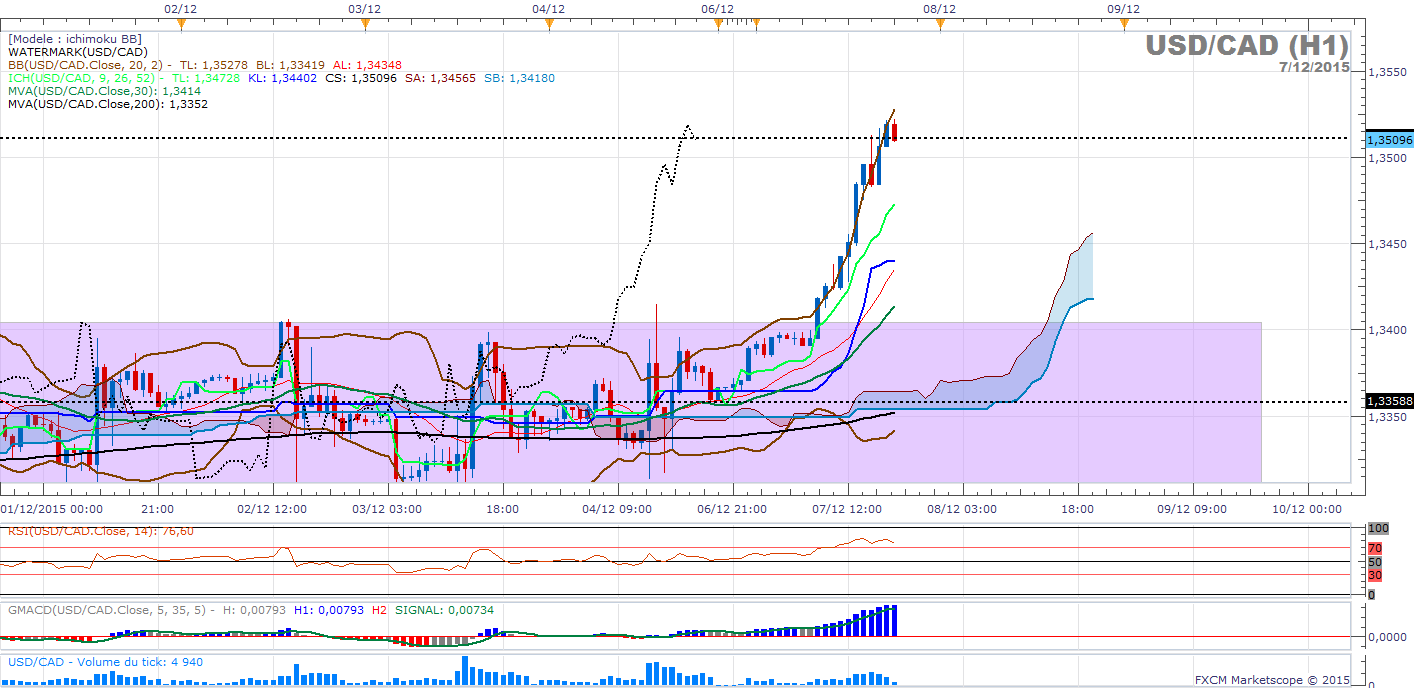The image size is (1423, 688).
Task: Click the FXCM Marketscope © 2015 credit
Action: click(x=1272, y=679)
